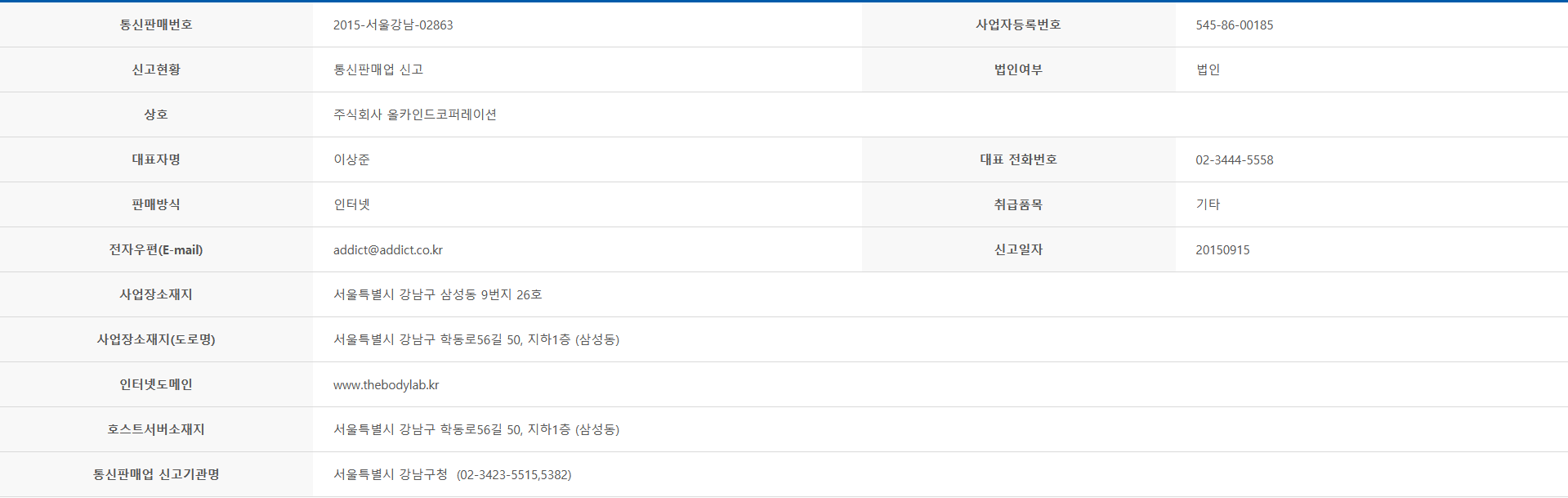Click representative name 이상준

point(351,159)
